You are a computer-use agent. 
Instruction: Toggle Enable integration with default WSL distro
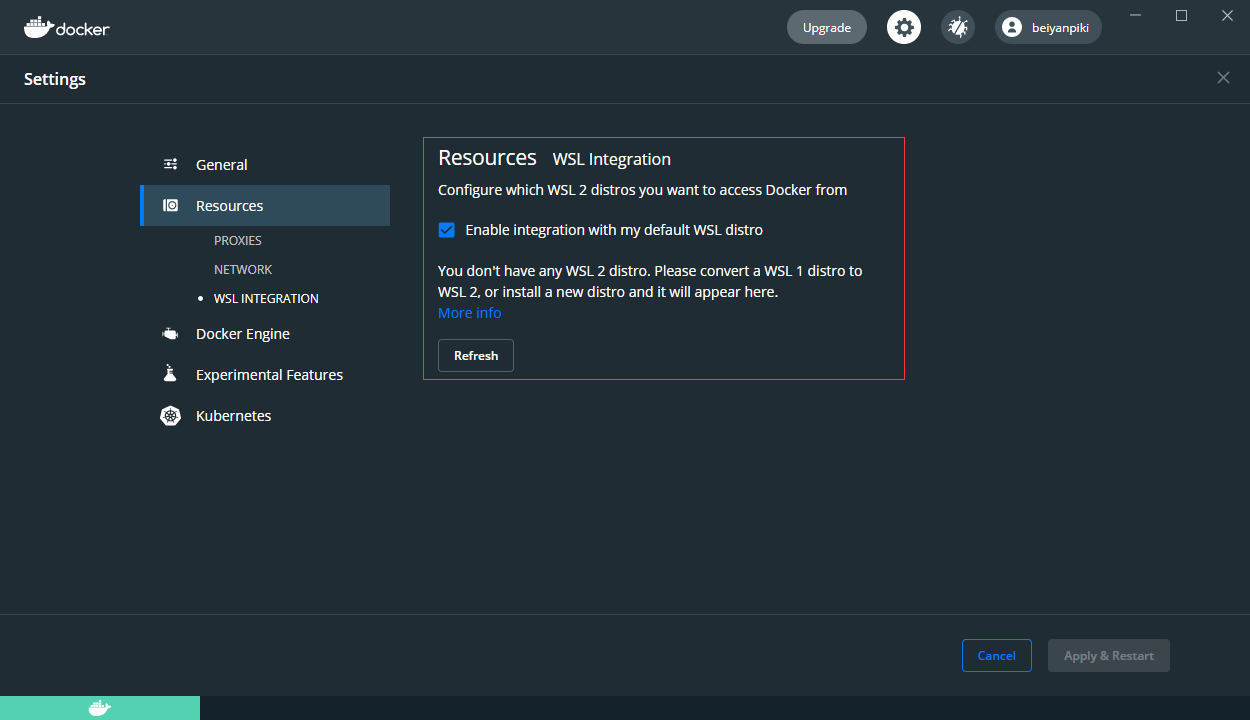point(447,230)
